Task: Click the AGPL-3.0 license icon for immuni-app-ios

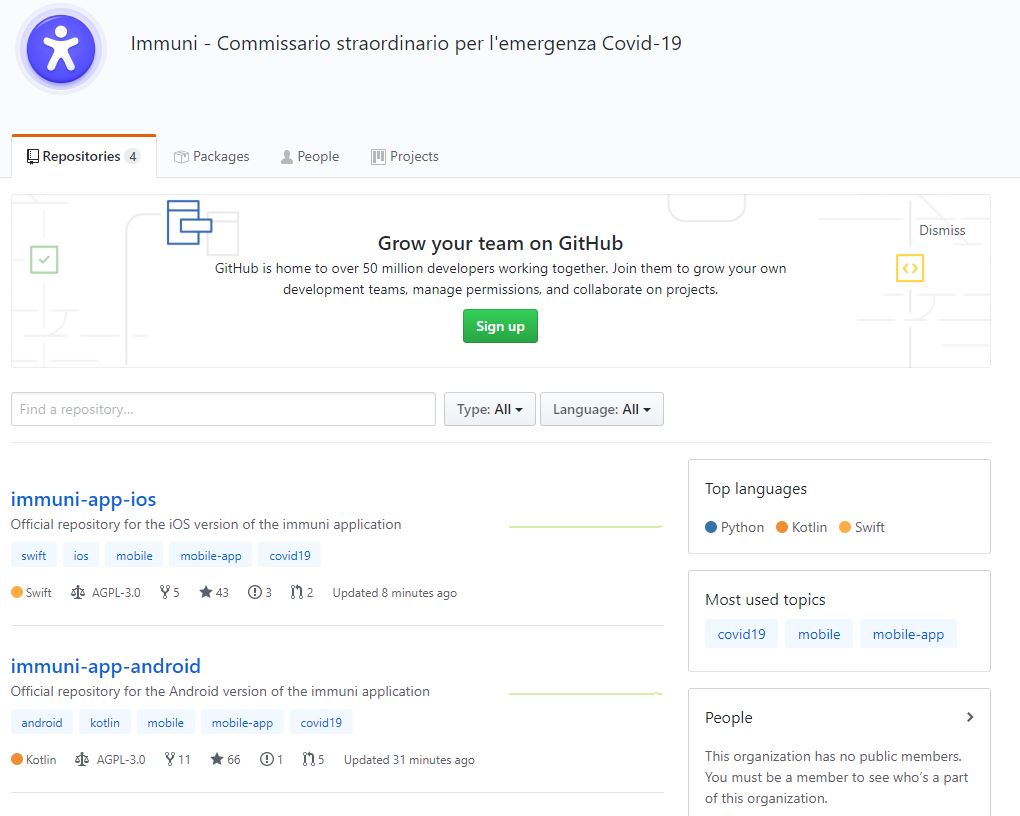Action: point(78,592)
